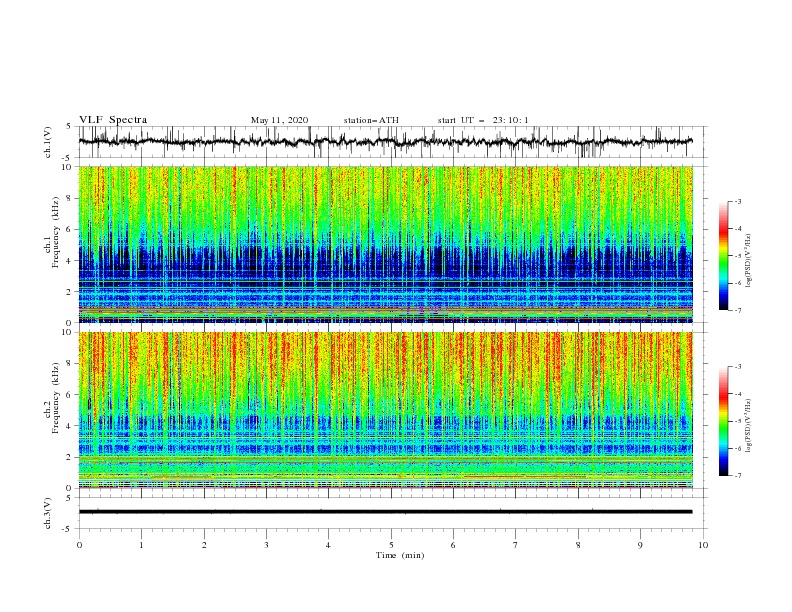
Task: Click the ch.3 flat voltage trace
Action: (385, 512)
